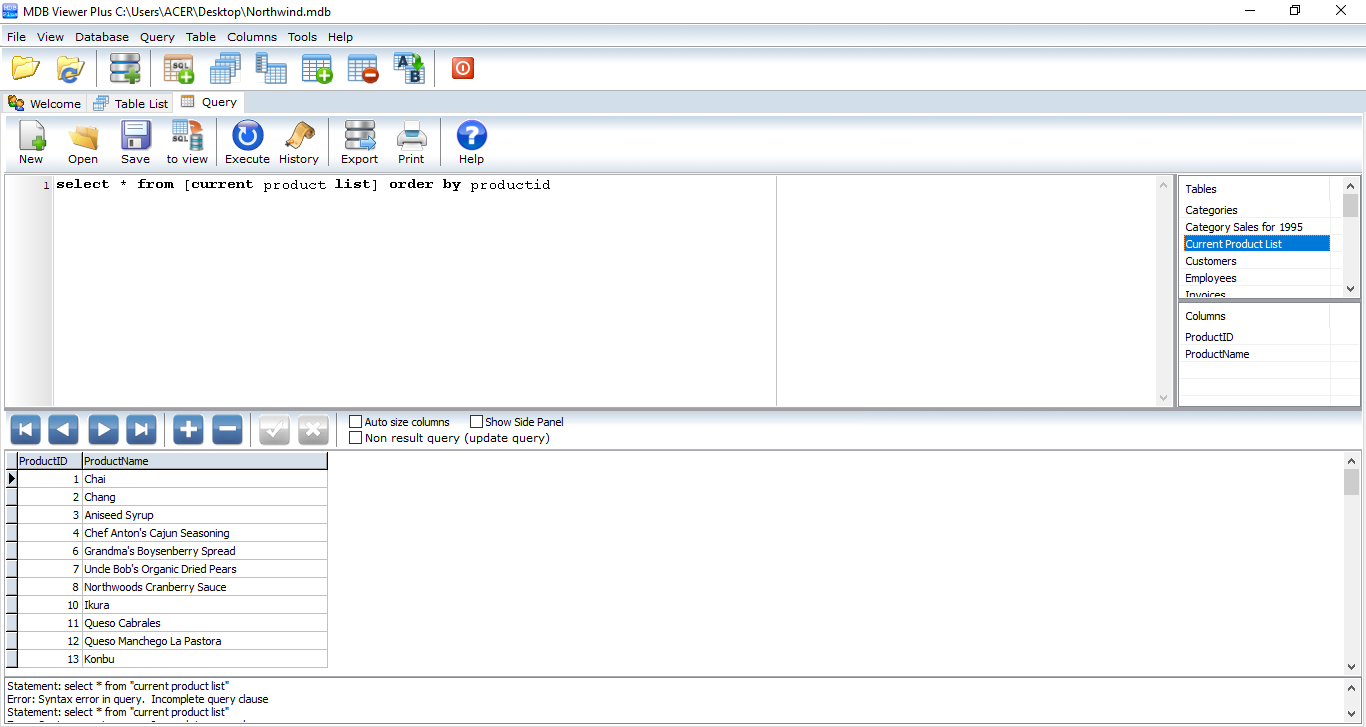Open a new SQL query icon
Image resolution: width=1366 pixels, height=727 pixels.
point(179,68)
